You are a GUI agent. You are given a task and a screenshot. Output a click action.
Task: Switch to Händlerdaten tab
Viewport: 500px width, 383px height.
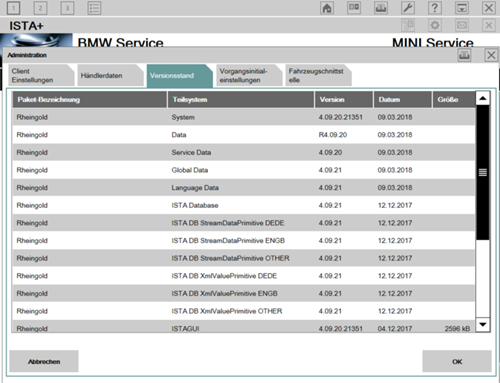(110, 76)
